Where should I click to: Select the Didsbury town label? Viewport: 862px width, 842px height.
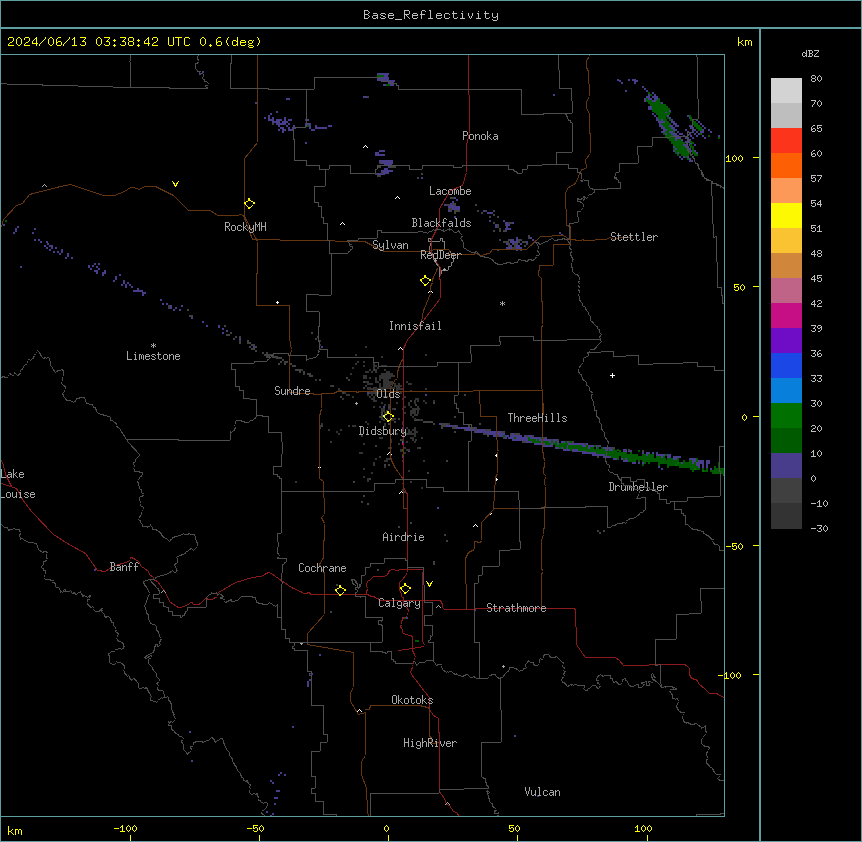tap(383, 431)
